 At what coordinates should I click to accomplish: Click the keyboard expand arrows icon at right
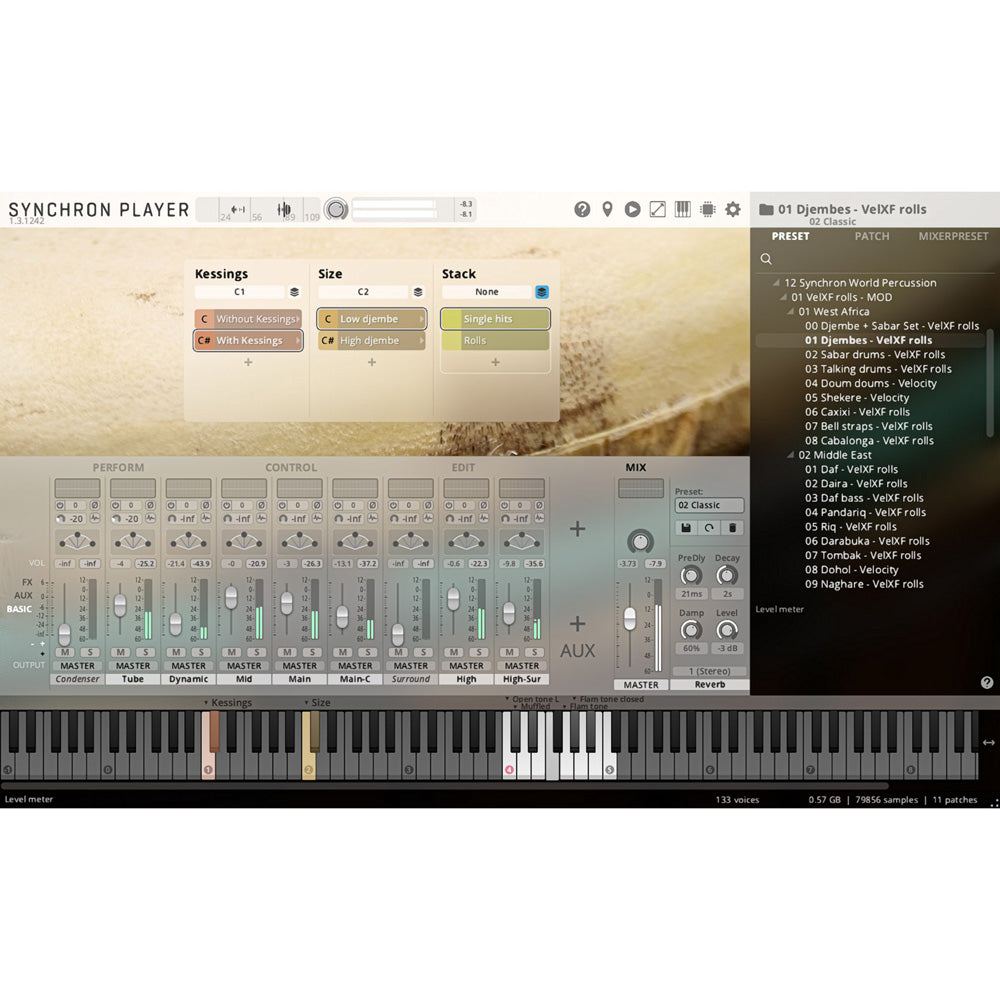[989, 742]
